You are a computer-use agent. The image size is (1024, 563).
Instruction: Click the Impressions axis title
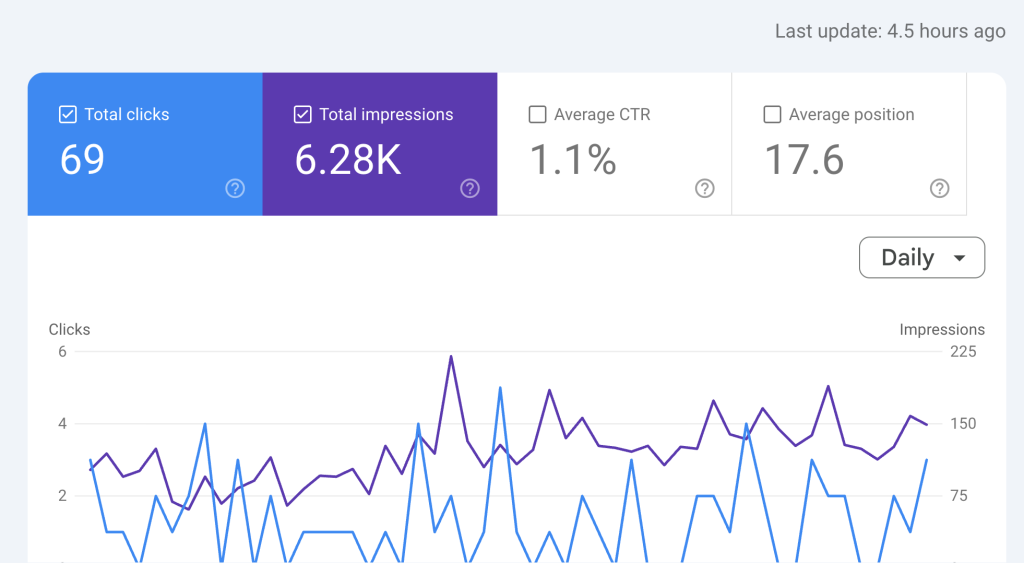942,330
